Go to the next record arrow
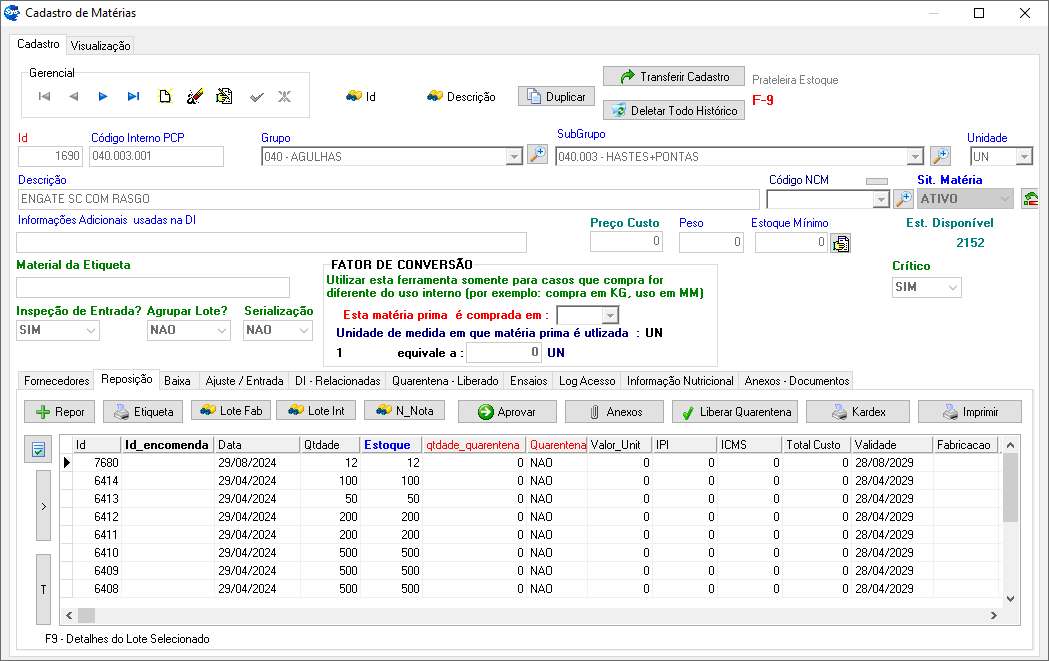The height and width of the screenshot is (661, 1049). 103,96
